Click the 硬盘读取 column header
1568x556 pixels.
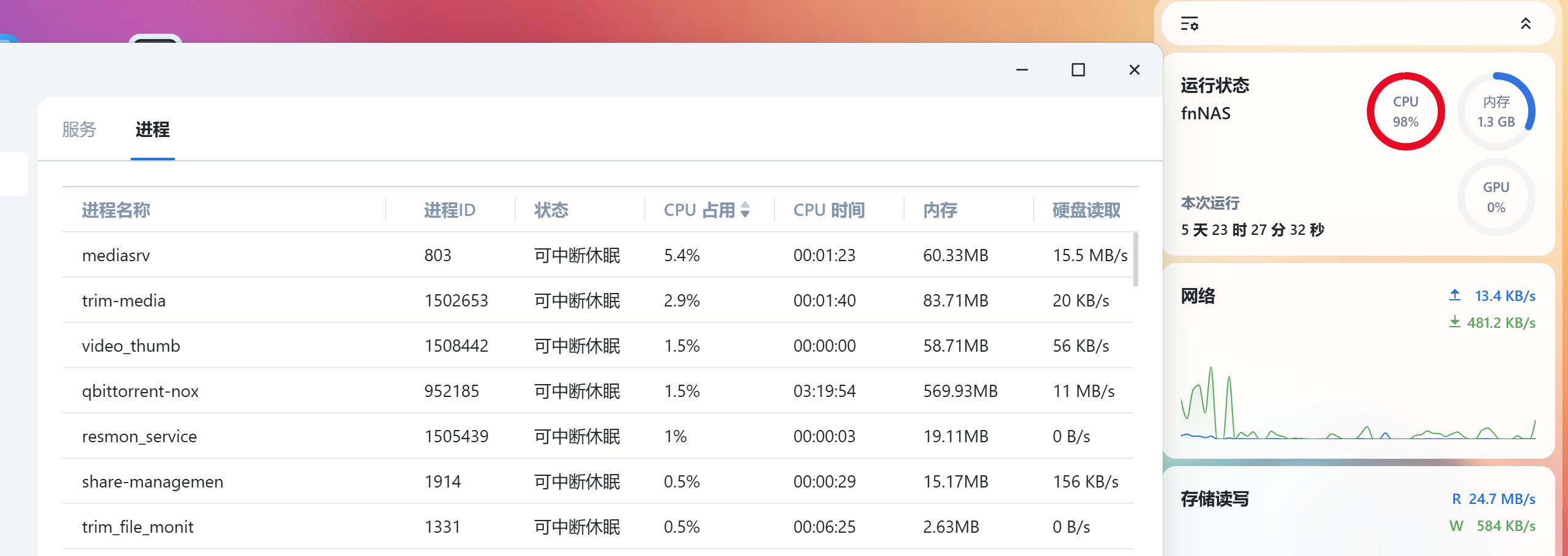(1086, 210)
